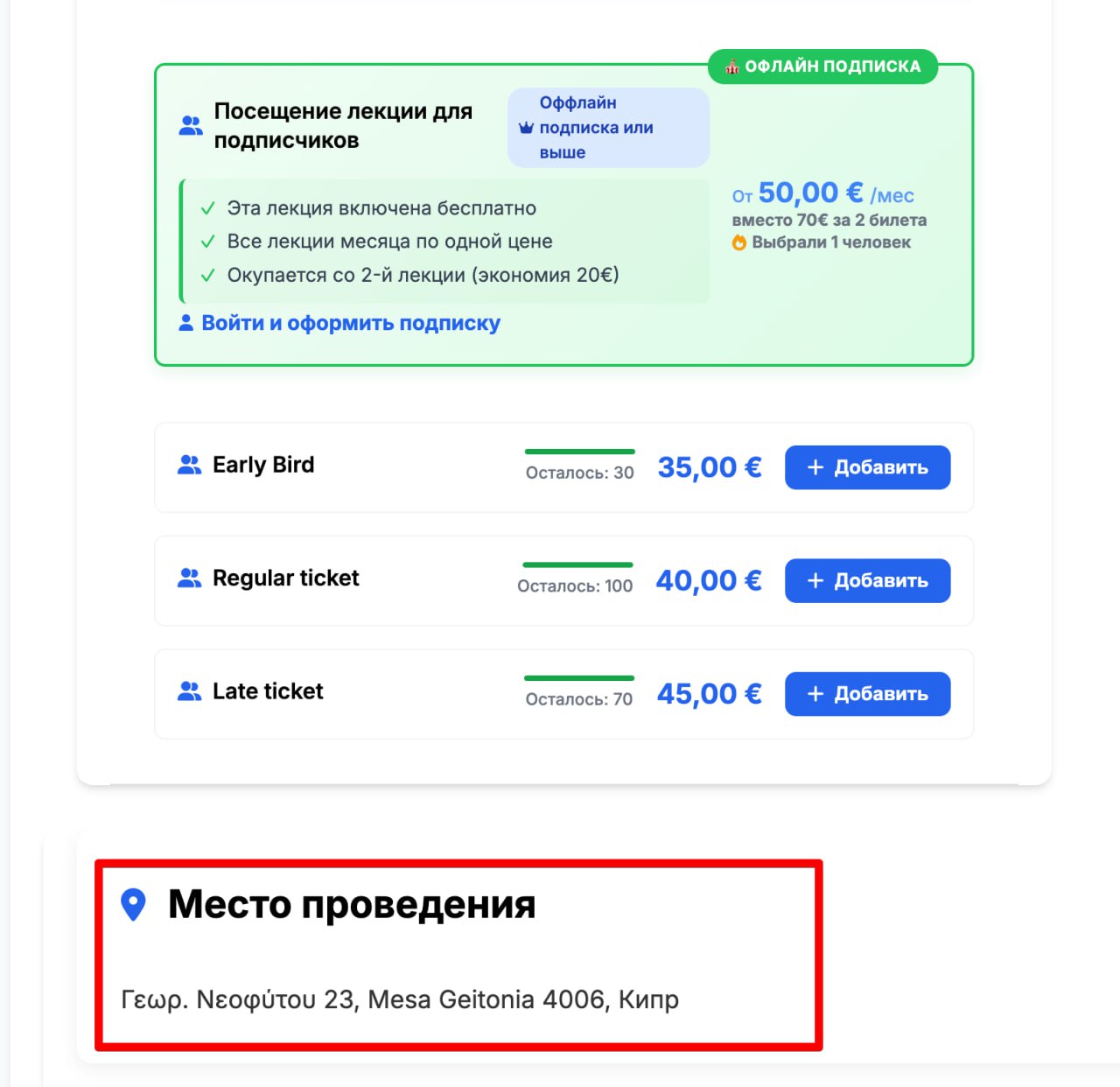Click the Regular ticket availability progress bar
Viewport: 1120px width, 1087px height.
(577, 565)
